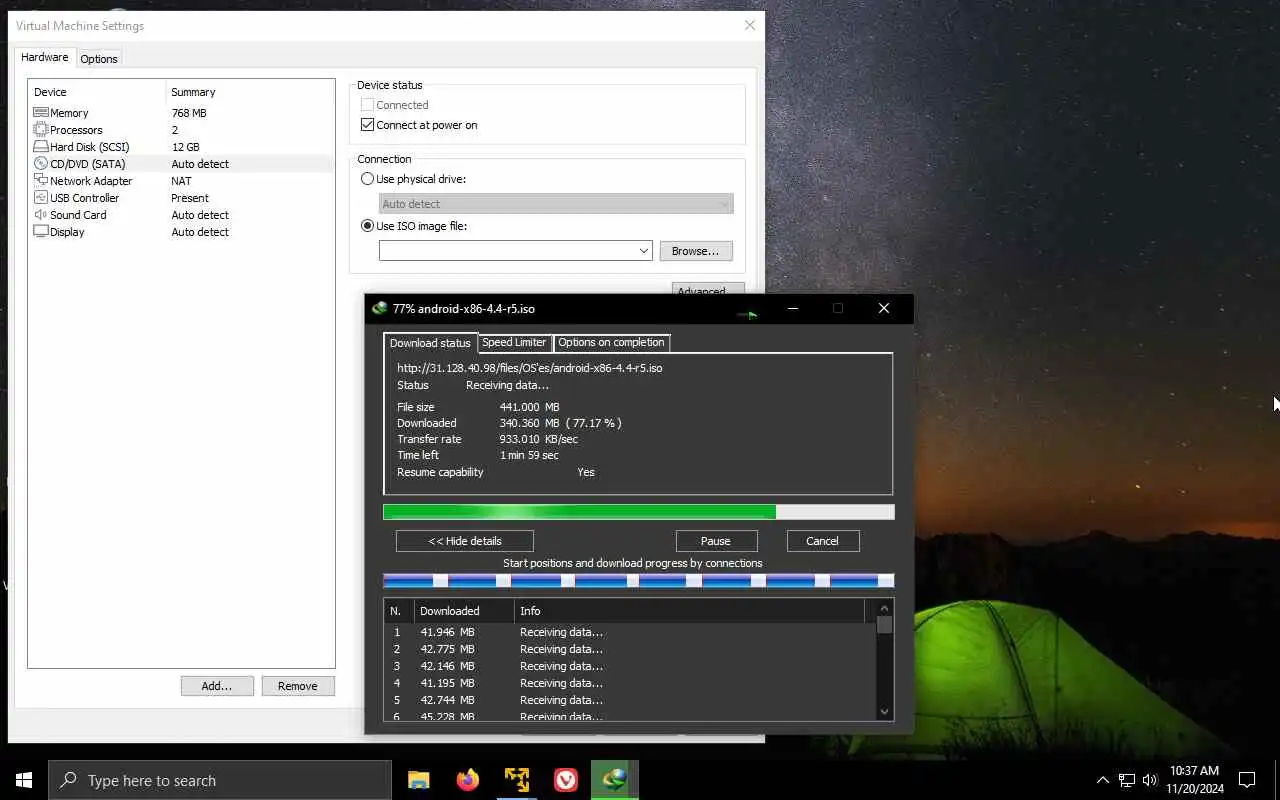Expand the ISO image file path dropdown
Screen dimensions: 1280x800
(x=644, y=251)
